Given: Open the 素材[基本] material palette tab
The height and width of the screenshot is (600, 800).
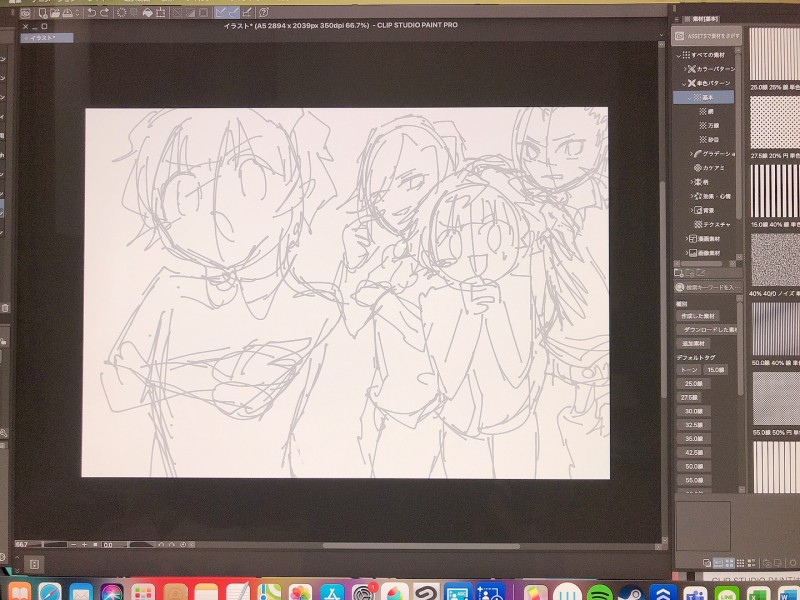Looking at the screenshot, I should click(702, 19).
